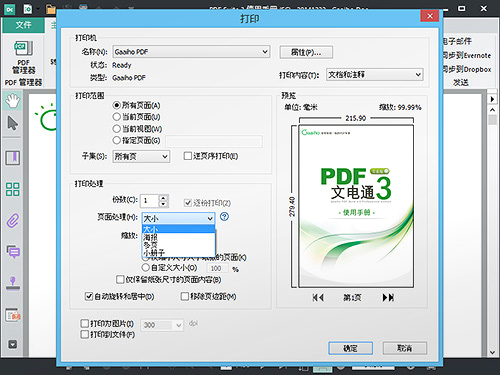
Task: Open the stamp tool icon
Action: [x=13, y=283]
